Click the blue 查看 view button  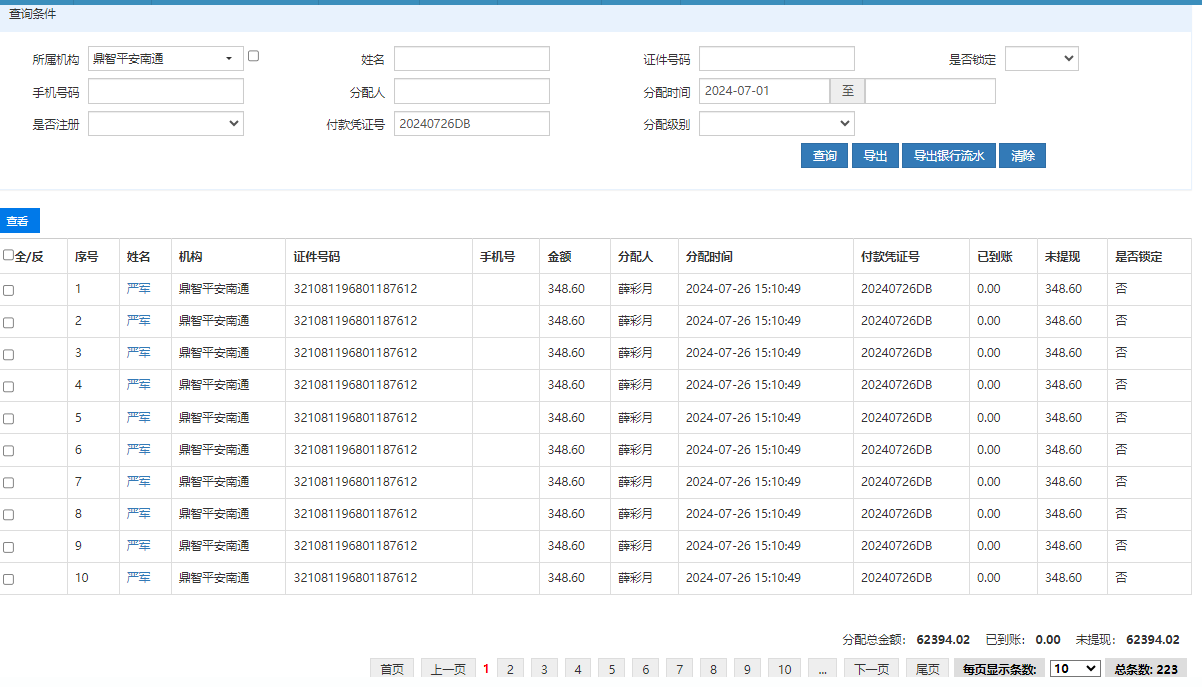[19, 221]
